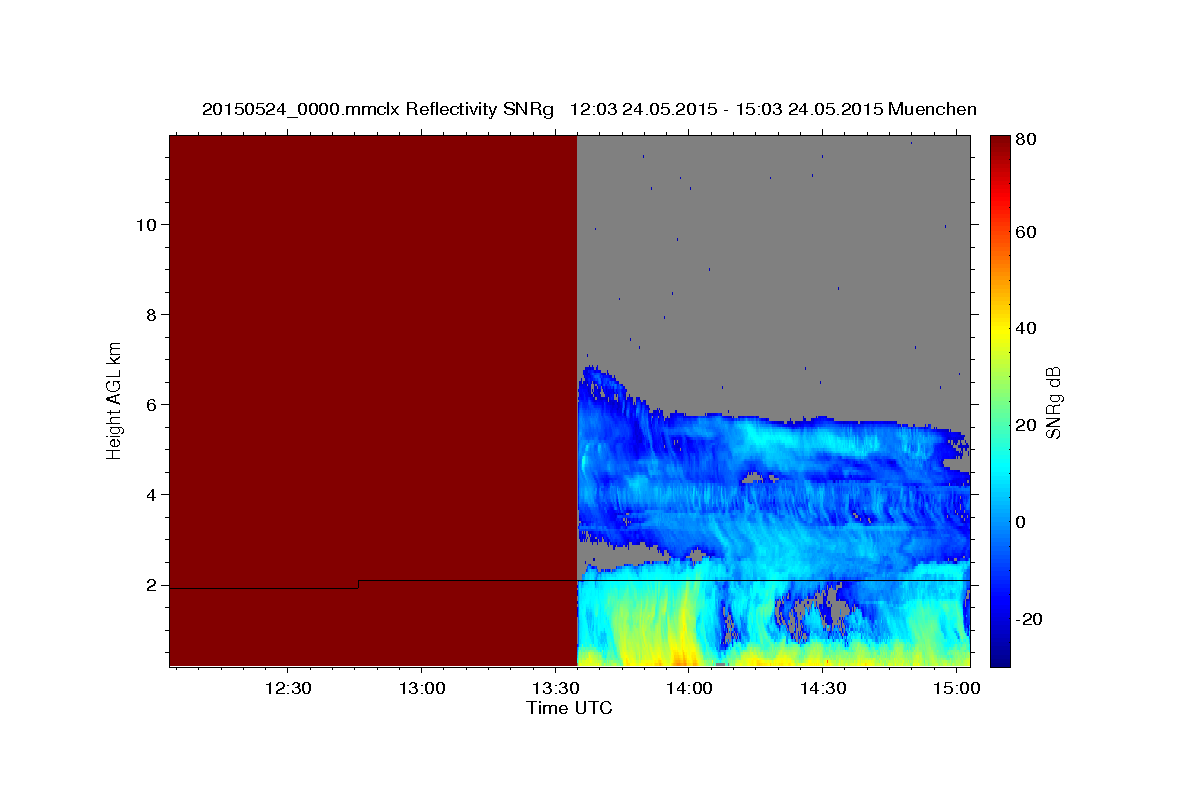Viewport: 1200px width, 800px height.
Task: Click the colorbar tick label 20
Action: tap(1025, 425)
